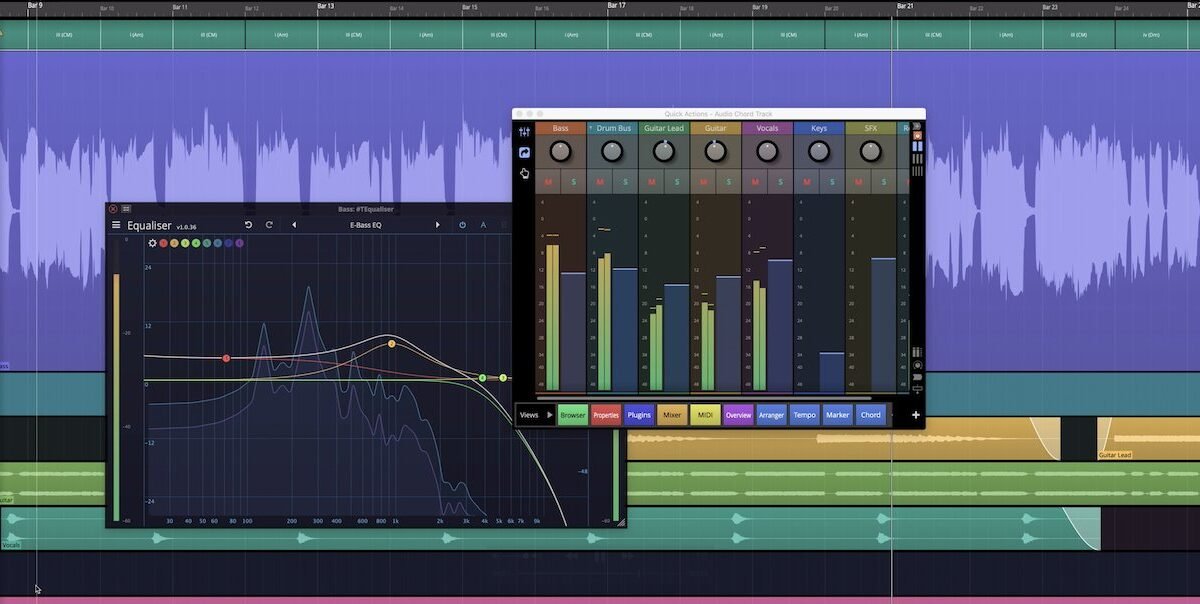Click the blue share arrow icon
This screenshot has height=604, width=1200.
(524, 152)
